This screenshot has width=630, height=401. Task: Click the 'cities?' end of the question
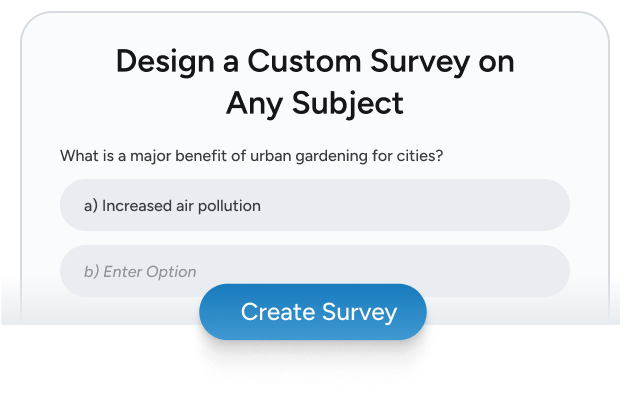click(x=422, y=156)
